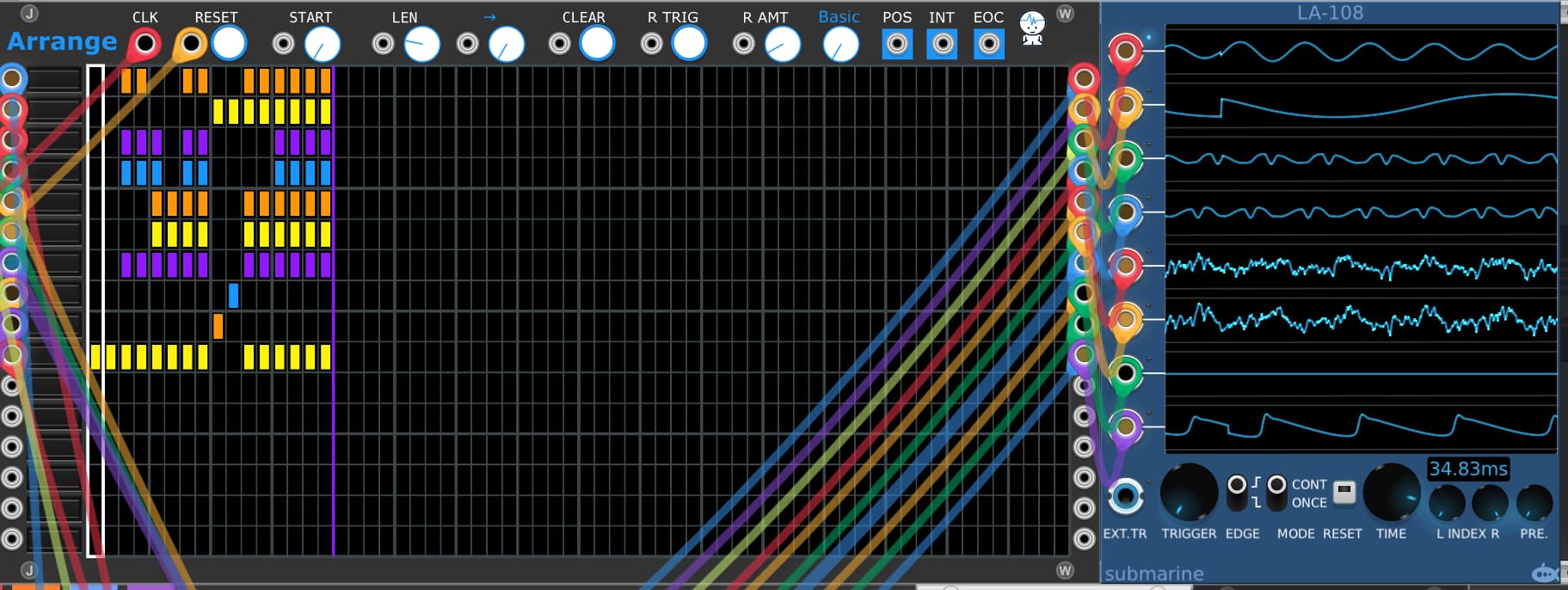Push the CLEAR button on Arrange

pyautogui.click(x=597, y=43)
